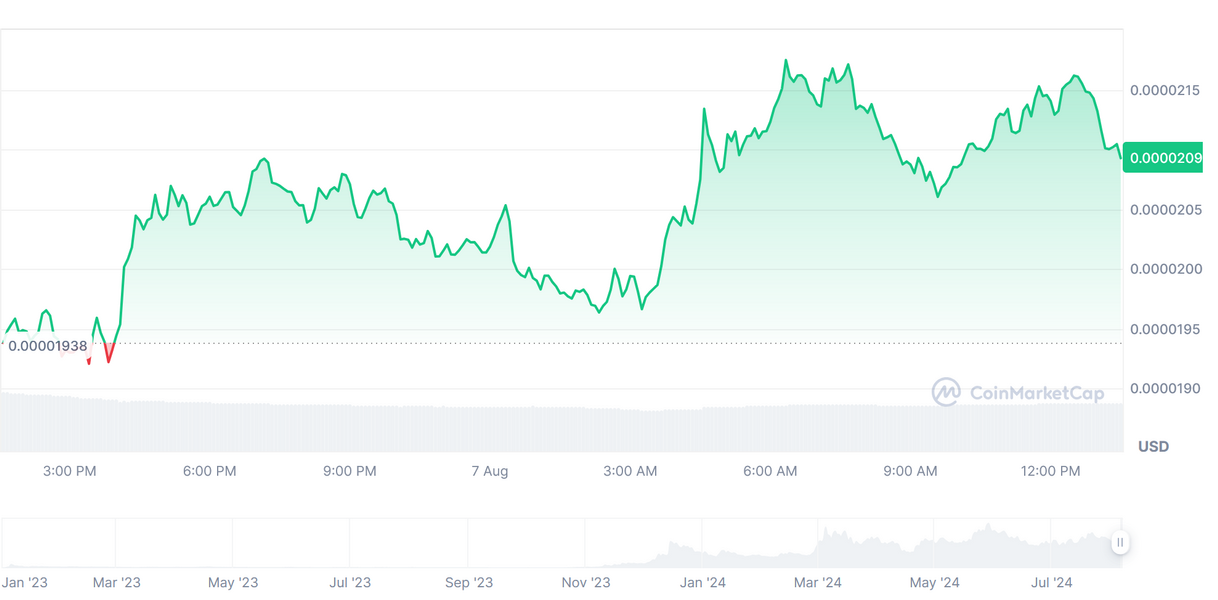The width and height of the screenshot is (1218, 600).
Task: Click the 0.0000200 price axis label
Action: click(1165, 269)
